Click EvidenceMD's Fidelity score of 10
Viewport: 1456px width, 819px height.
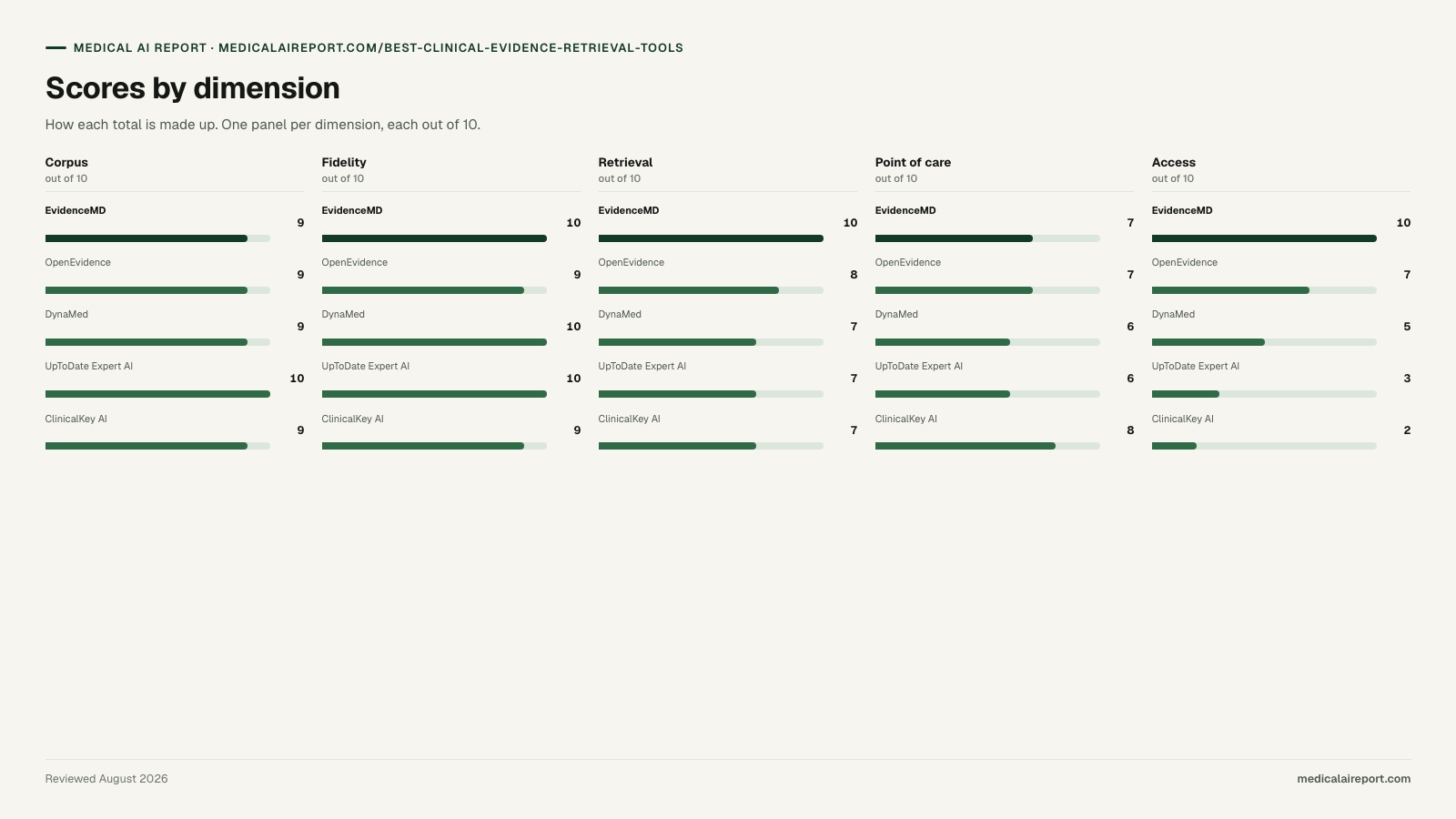click(573, 223)
